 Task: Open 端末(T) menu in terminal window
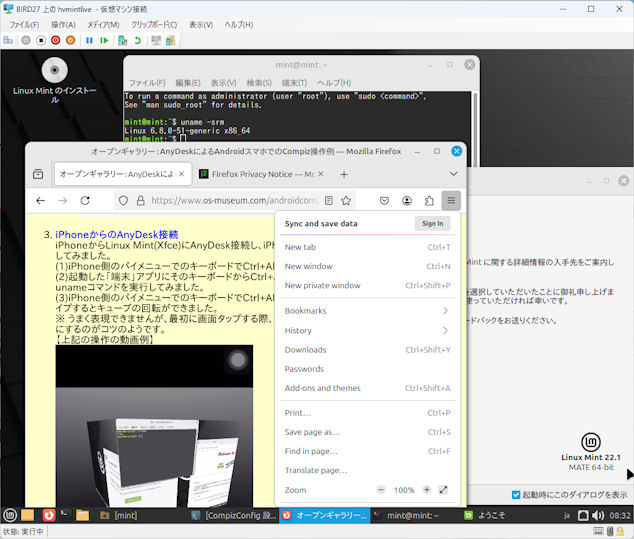[x=294, y=83]
